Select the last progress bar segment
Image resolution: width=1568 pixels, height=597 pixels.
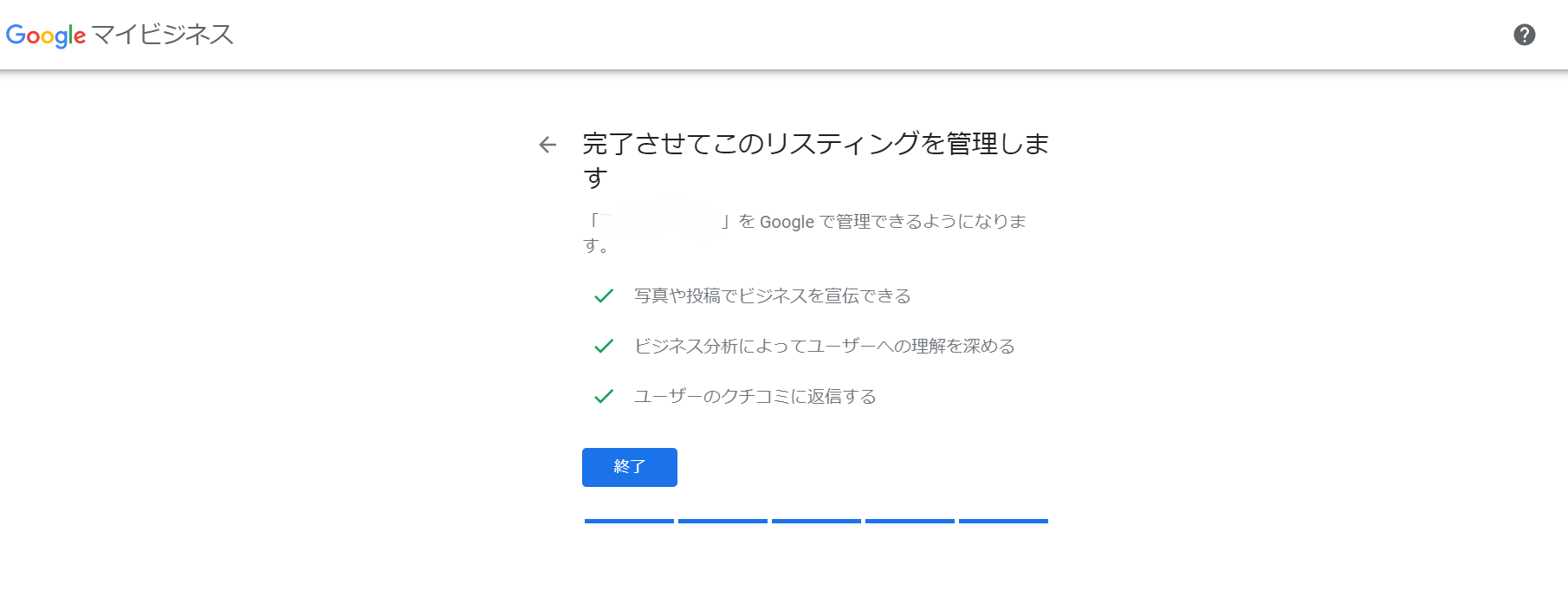click(1003, 521)
